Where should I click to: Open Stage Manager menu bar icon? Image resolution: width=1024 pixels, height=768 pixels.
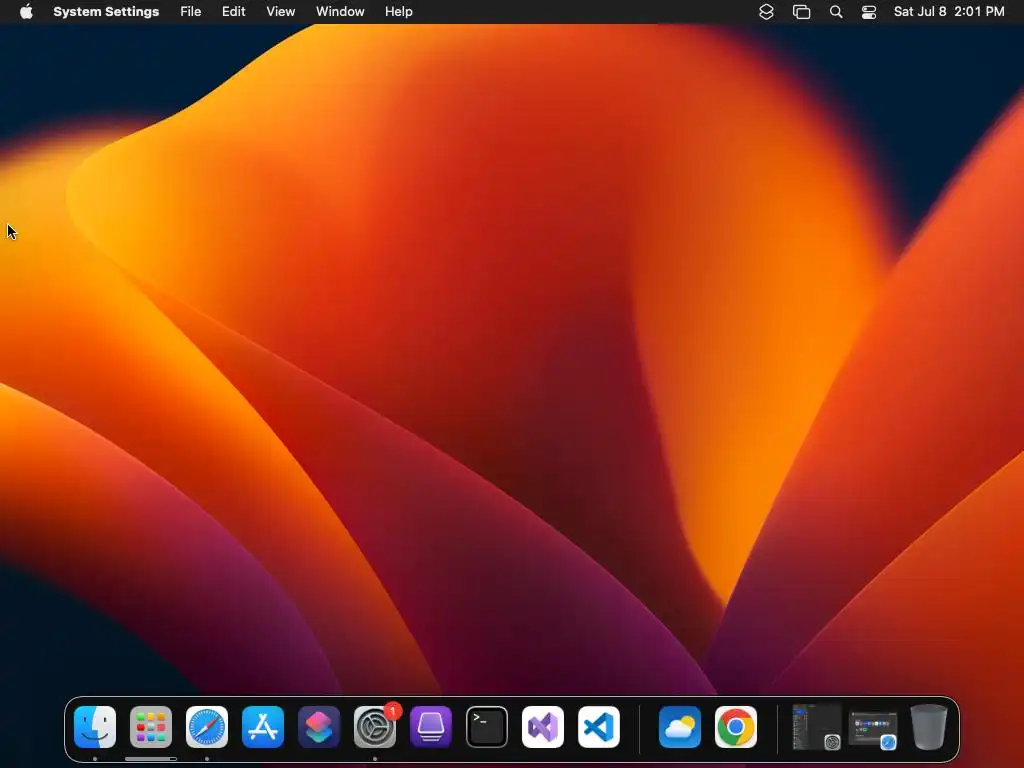tap(801, 12)
